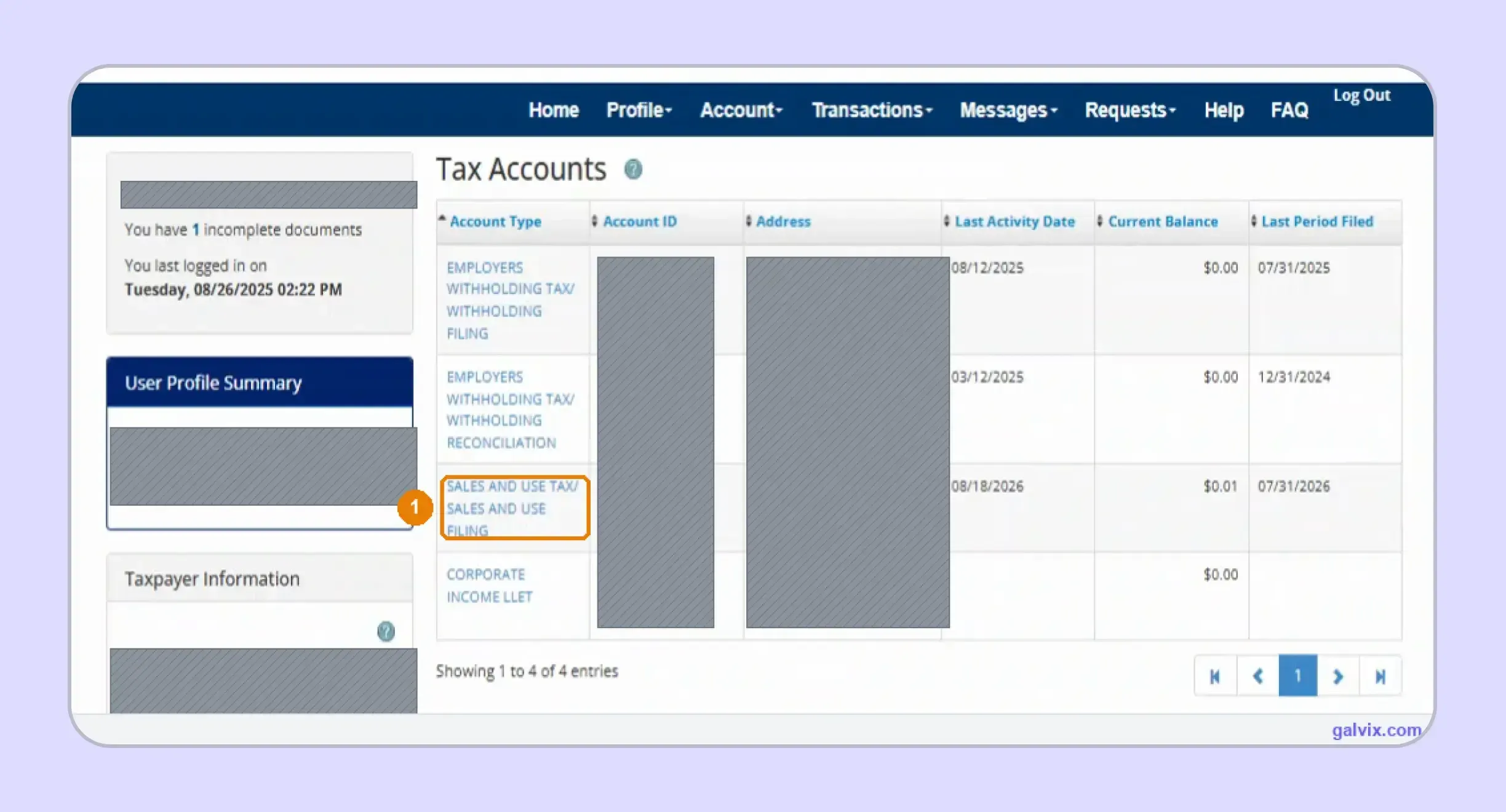Click the User Profile Summary header
The image size is (1506, 812).
(x=260, y=383)
